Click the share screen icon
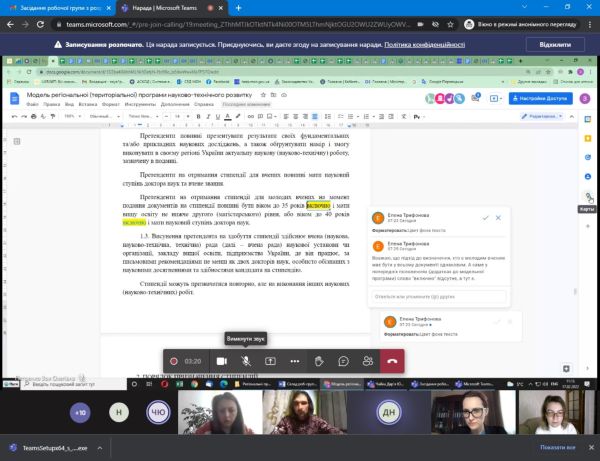Image resolution: width=600 pixels, height=461 pixels. click(270, 360)
